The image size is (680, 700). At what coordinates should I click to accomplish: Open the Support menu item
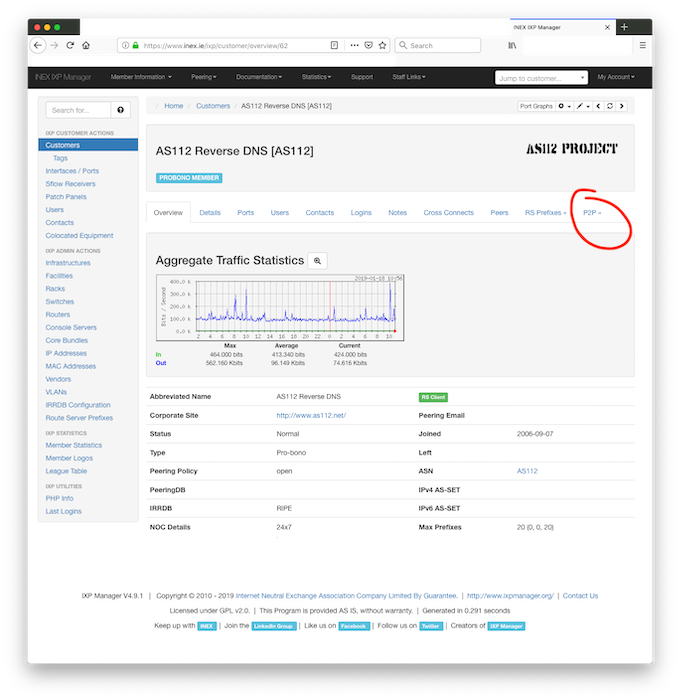pos(362,77)
